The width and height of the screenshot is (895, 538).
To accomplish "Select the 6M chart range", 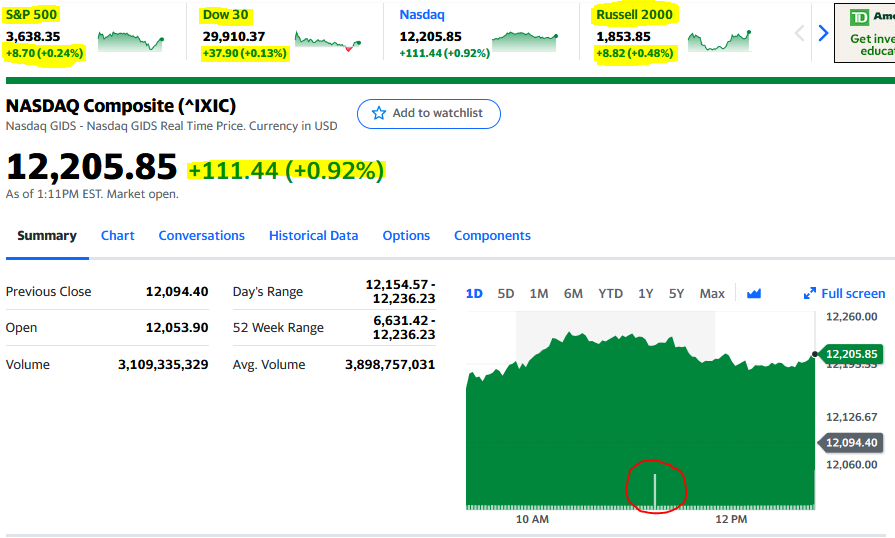I will [573, 293].
